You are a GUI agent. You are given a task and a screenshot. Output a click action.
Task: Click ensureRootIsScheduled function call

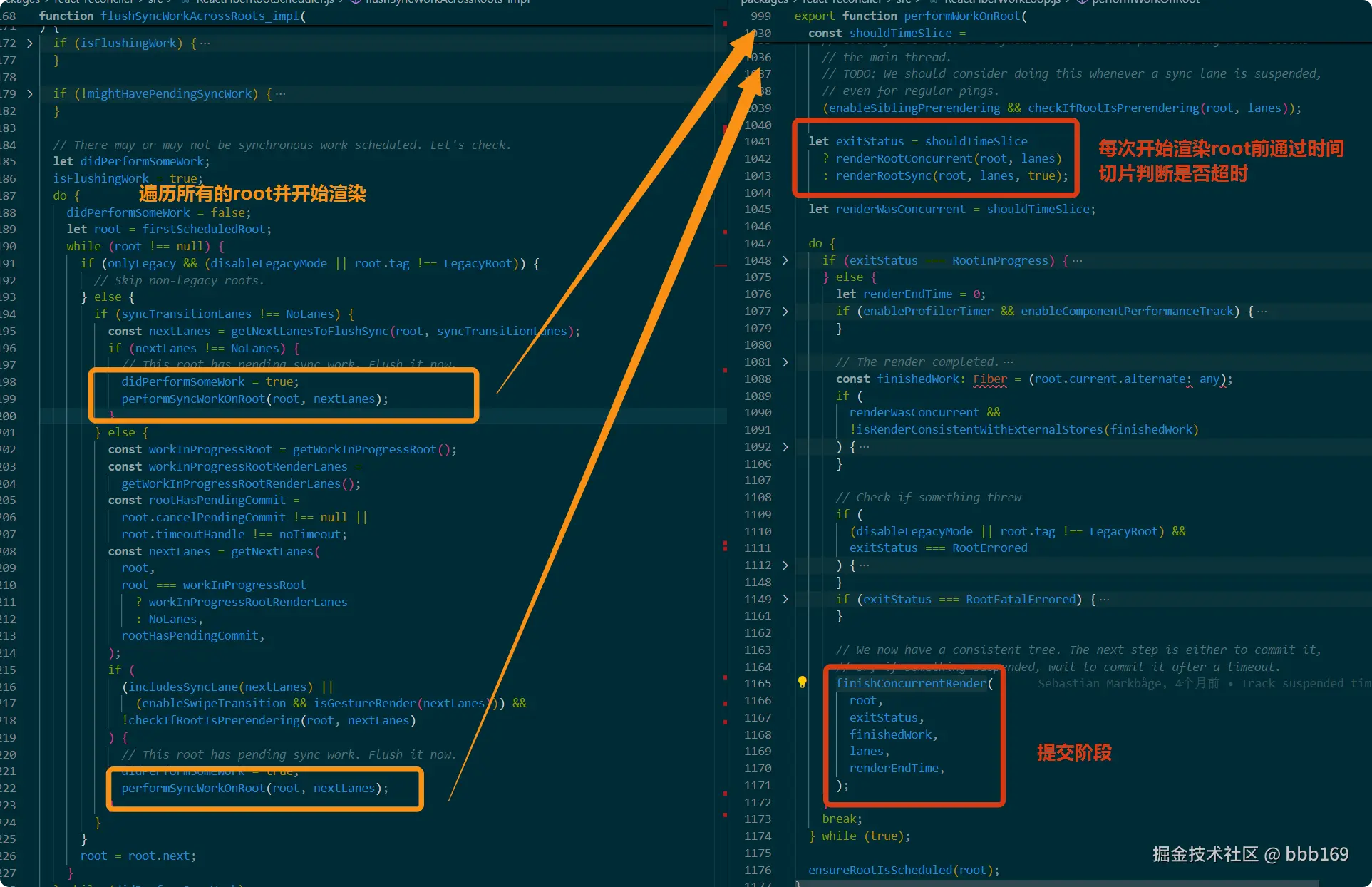(880, 870)
